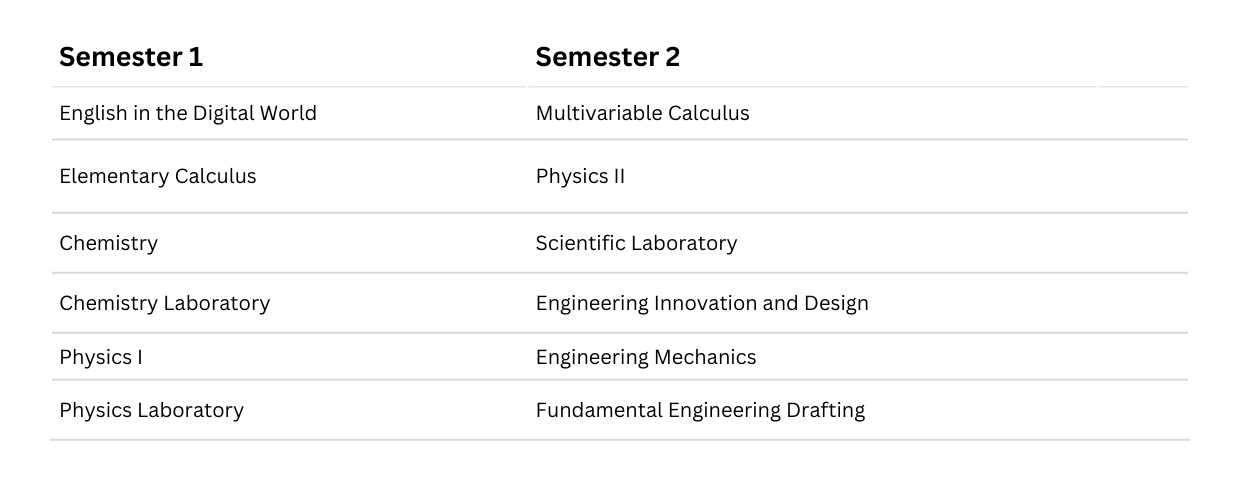Click the Engineering Mechanics cell
1240x500 pixels.
(647, 357)
